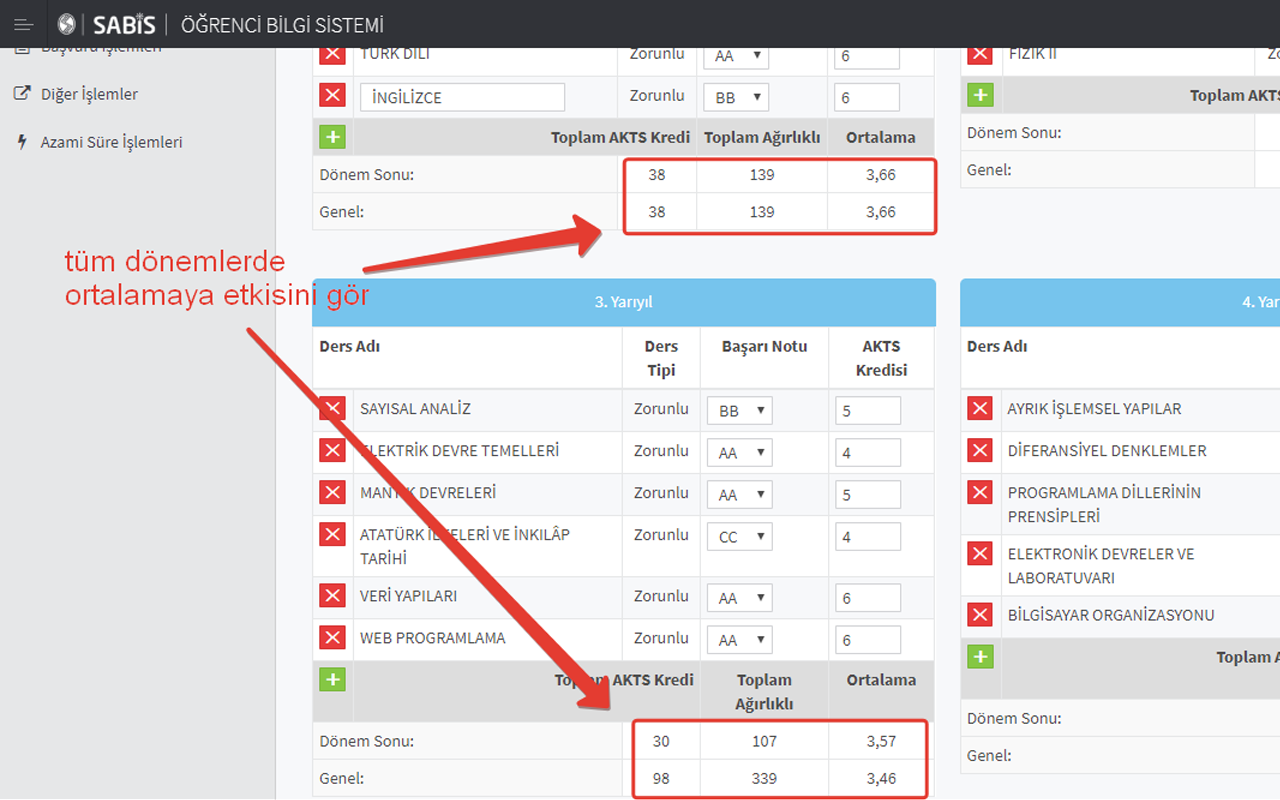This screenshot has height=800, width=1280.
Task: Click AKTS credit field for ELEKTRİK DEVRE TEMELLERİ
Action: click(868, 453)
